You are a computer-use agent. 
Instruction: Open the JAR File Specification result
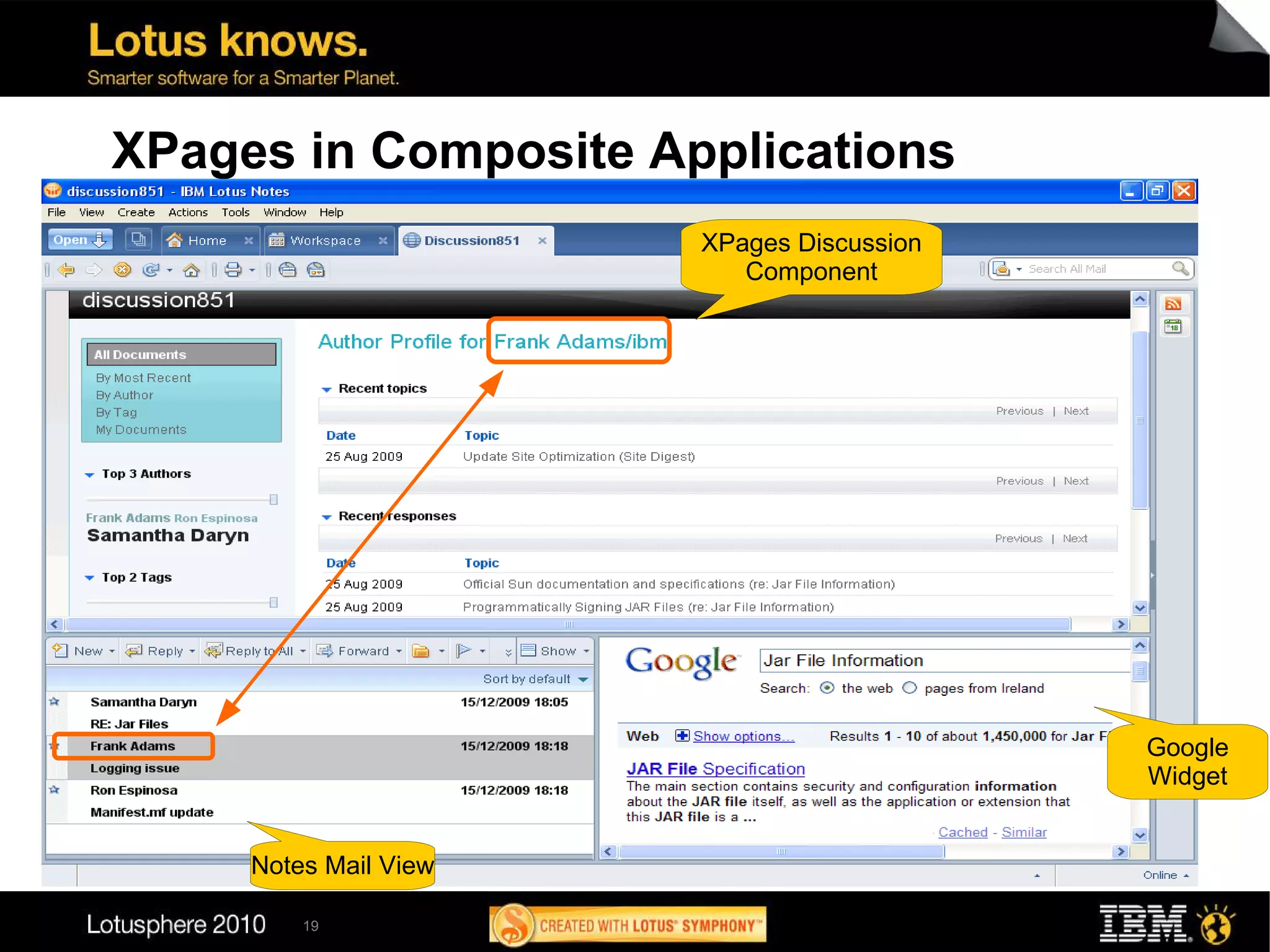coord(716,769)
